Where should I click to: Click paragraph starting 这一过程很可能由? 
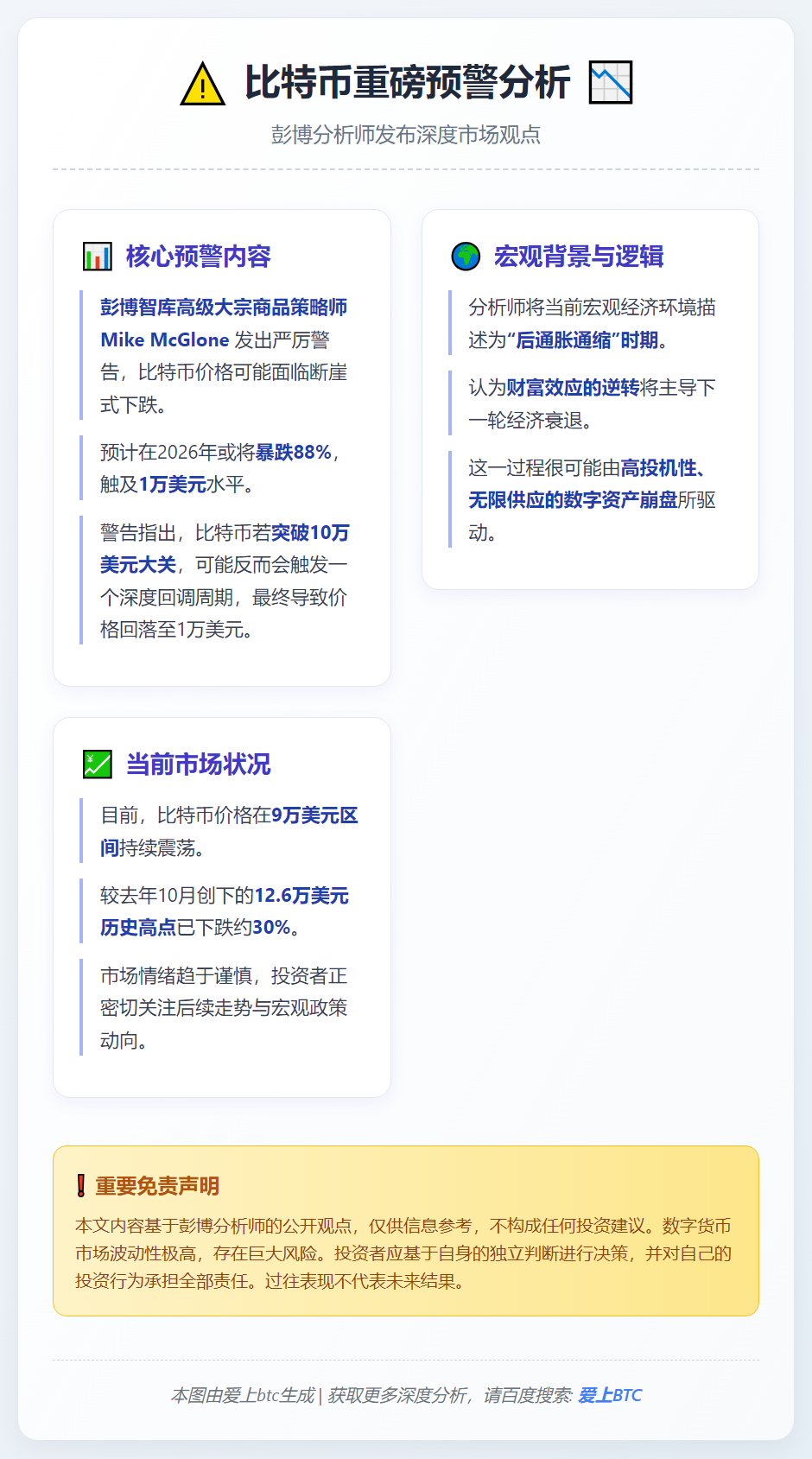click(x=592, y=500)
